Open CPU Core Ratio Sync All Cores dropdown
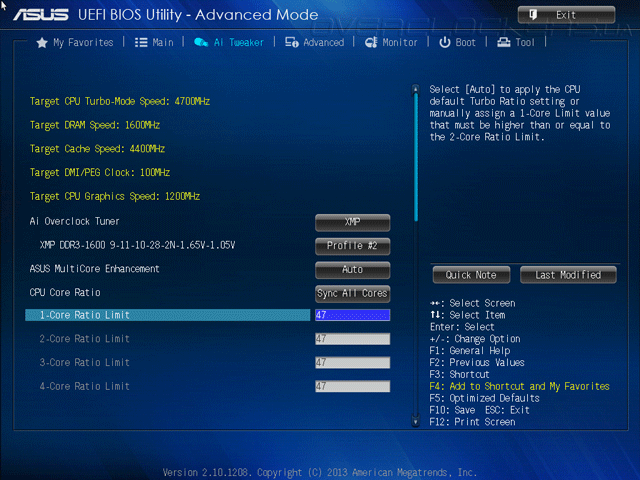The image size is (640, 480). tap(352, 293)
